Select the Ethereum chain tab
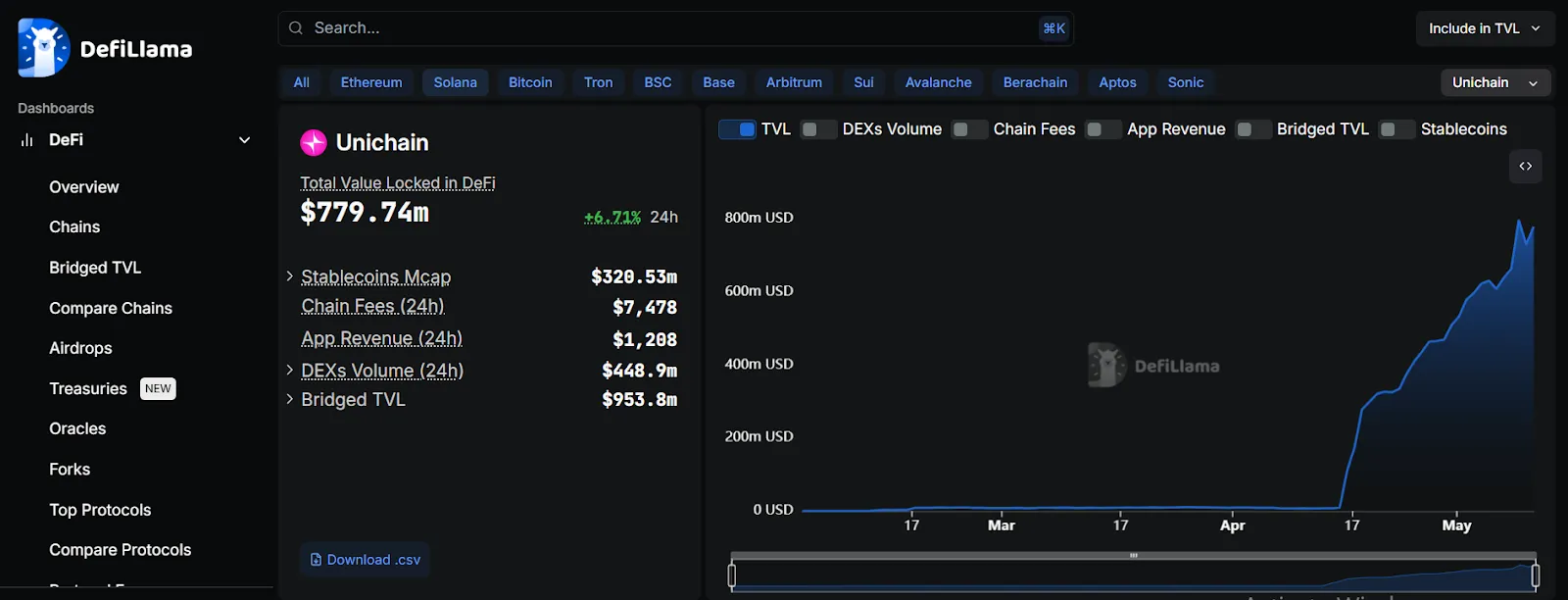 click(x=371, y=82)
